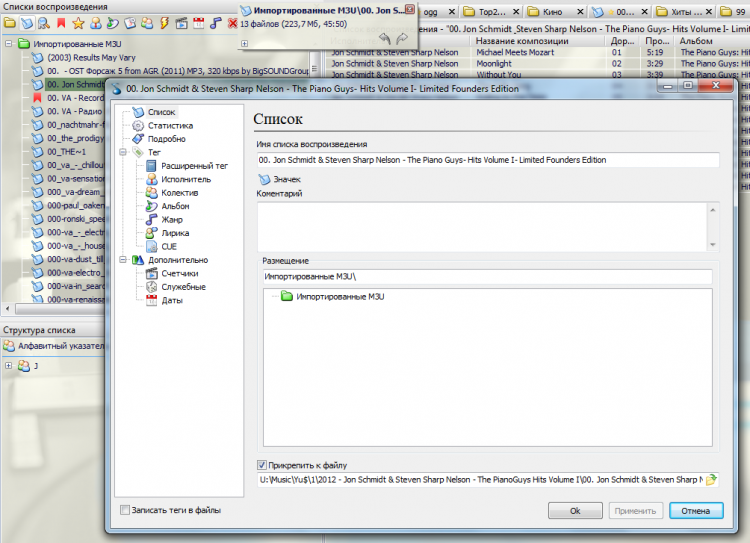Image resolution: width=750 pixels, height=543 pixels.
Task: Click the redo arrow in the info popup
Action: click(402, 39)
